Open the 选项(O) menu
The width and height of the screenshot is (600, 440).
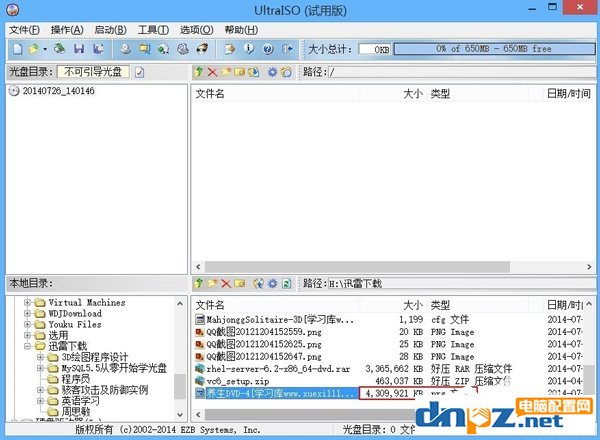197,30
